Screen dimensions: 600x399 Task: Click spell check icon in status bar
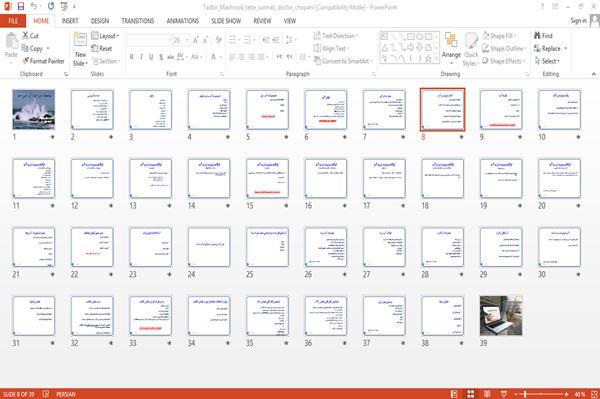(x=46, y=394)
